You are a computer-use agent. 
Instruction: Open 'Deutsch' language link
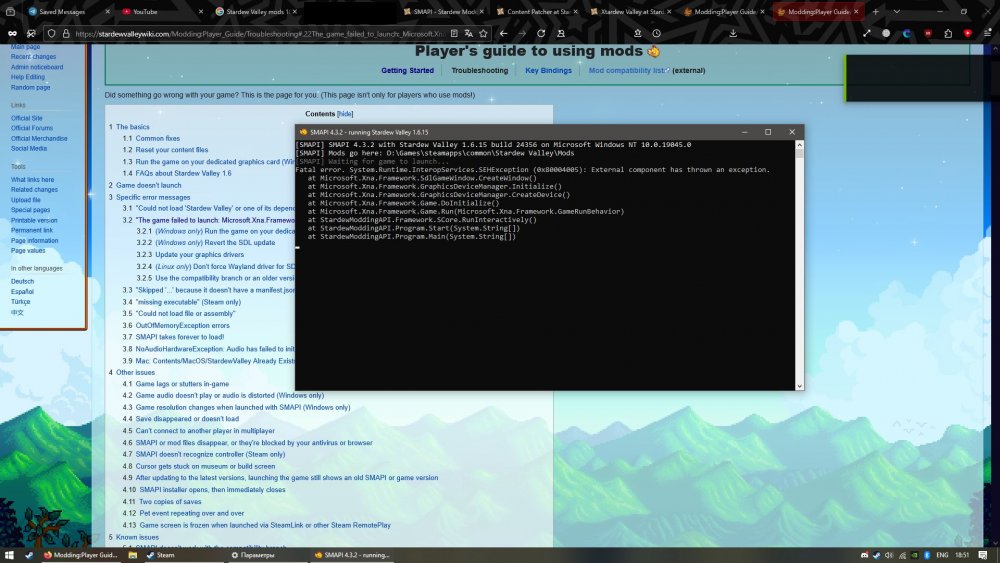click(22, 281)
